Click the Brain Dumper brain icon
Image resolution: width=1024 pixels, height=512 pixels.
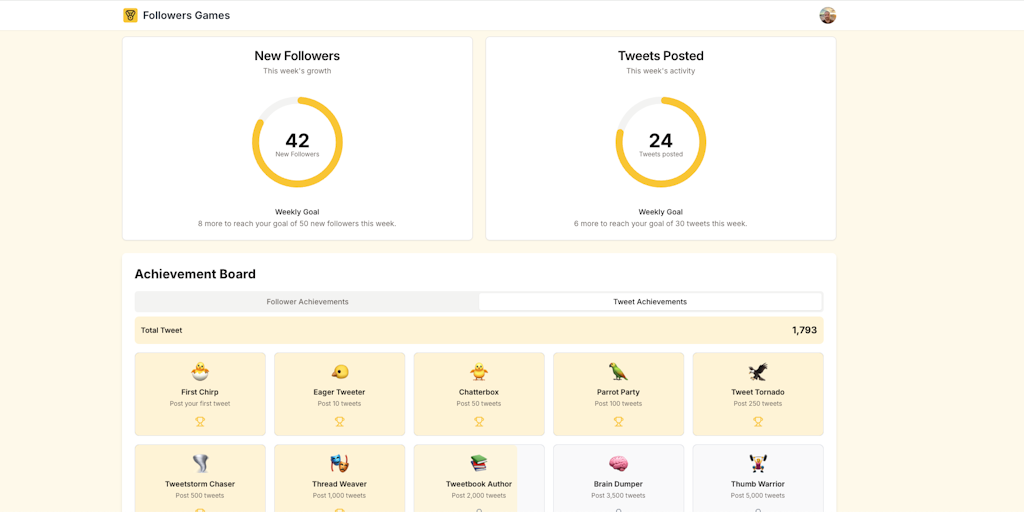(618, 464)
